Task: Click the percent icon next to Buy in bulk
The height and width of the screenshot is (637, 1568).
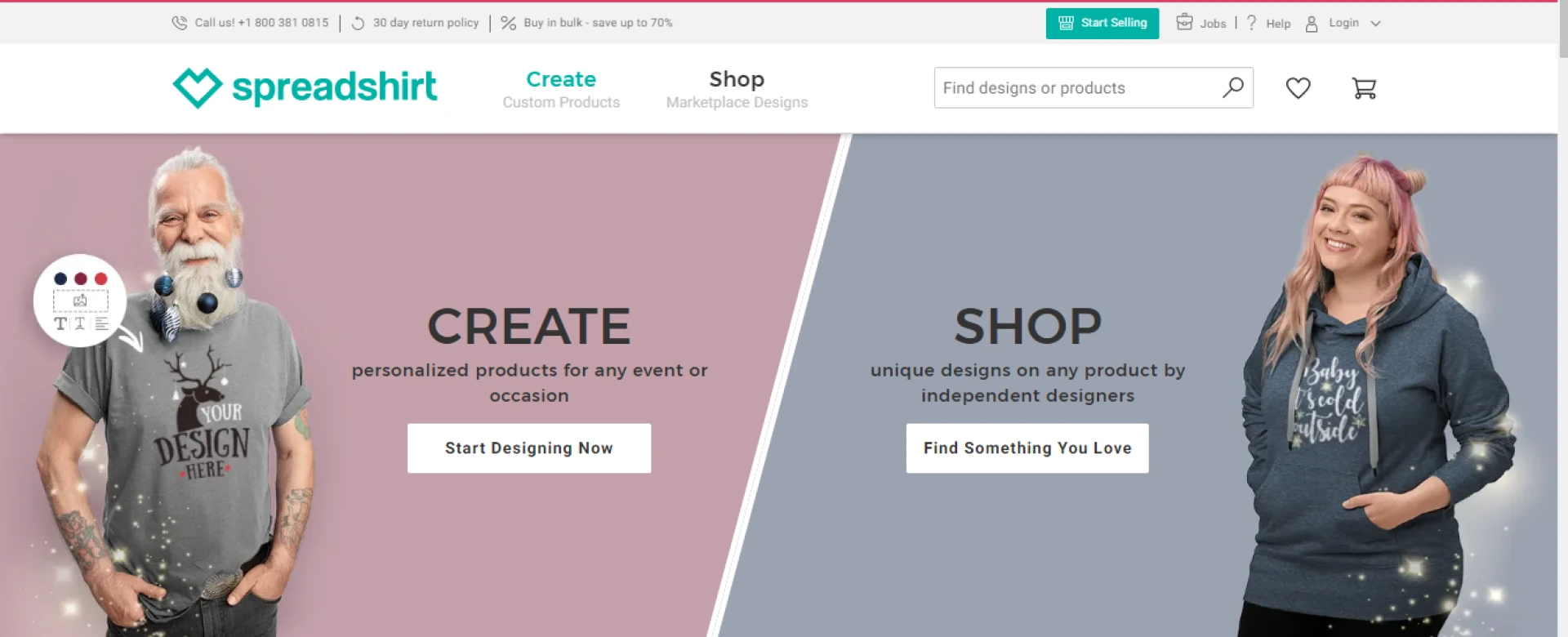Action: coord(507,22)
